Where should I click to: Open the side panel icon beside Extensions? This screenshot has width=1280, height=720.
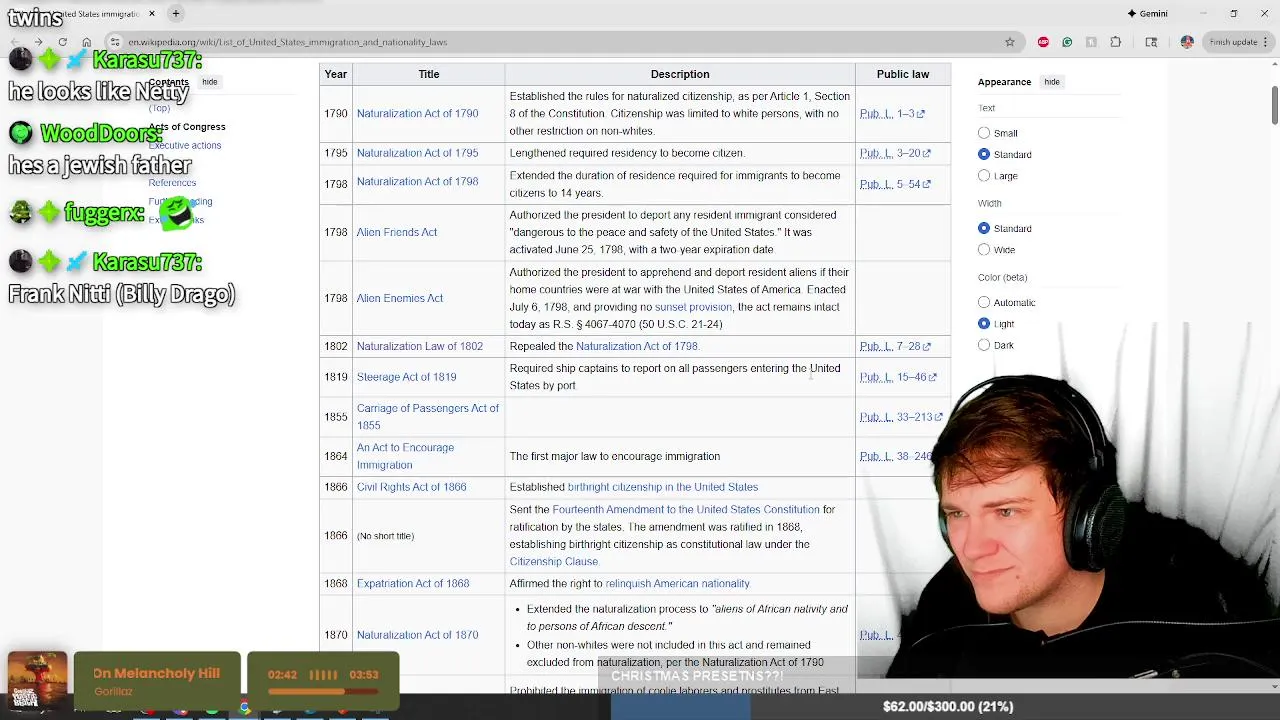tap(1151, 42)
